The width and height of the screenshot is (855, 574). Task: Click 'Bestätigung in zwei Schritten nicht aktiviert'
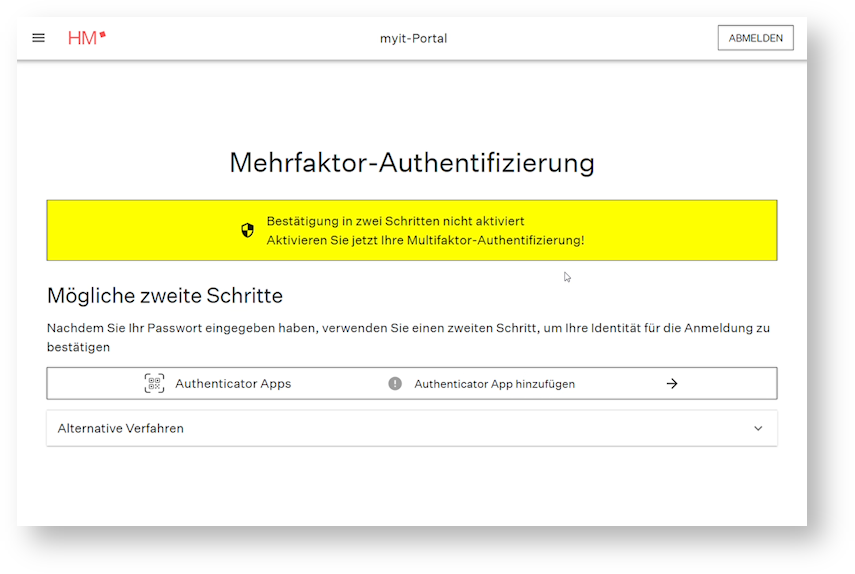pyautogui.click(x=395, y=221)
